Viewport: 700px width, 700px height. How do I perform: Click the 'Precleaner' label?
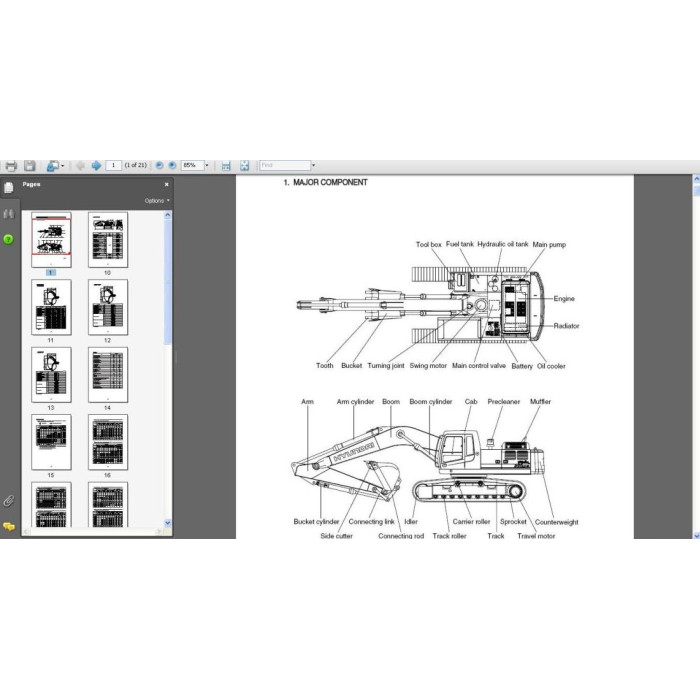pyautogui.click(x=504, y=402)
